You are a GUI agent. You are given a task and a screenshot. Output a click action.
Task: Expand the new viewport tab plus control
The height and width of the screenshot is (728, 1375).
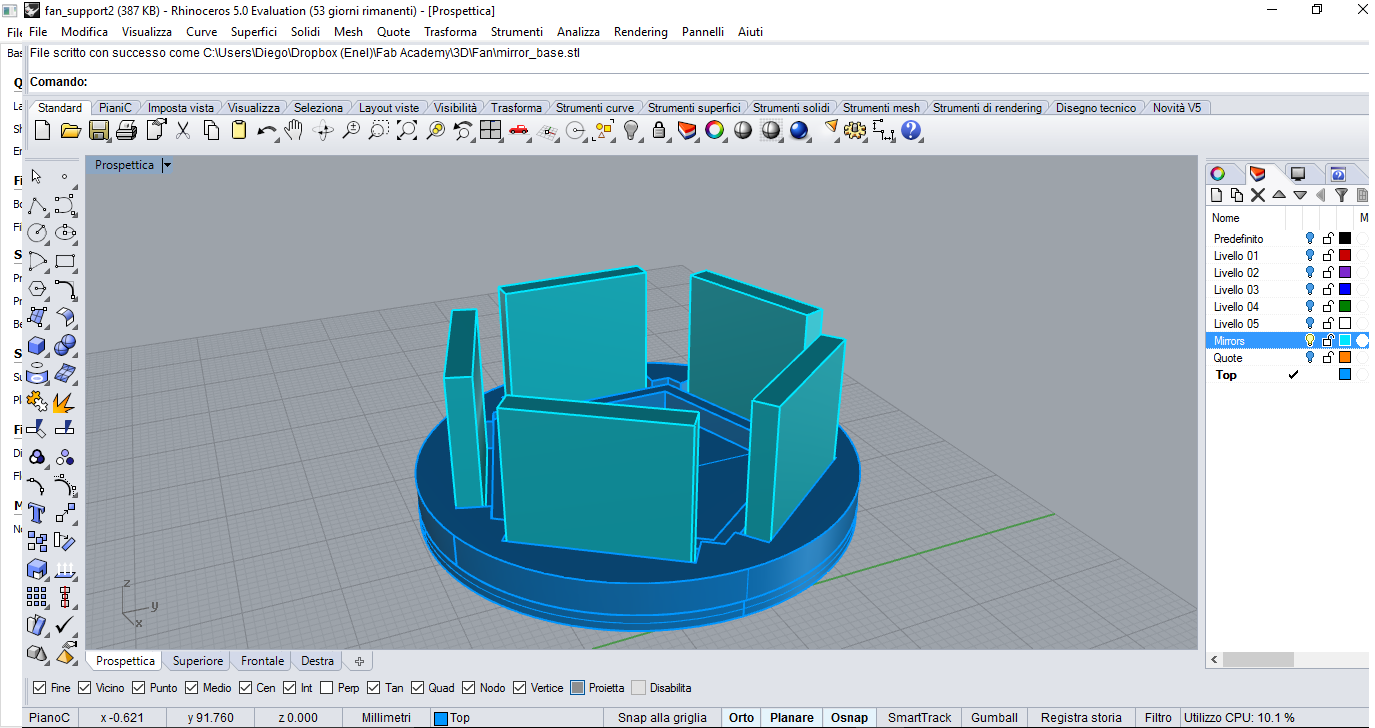357,661
